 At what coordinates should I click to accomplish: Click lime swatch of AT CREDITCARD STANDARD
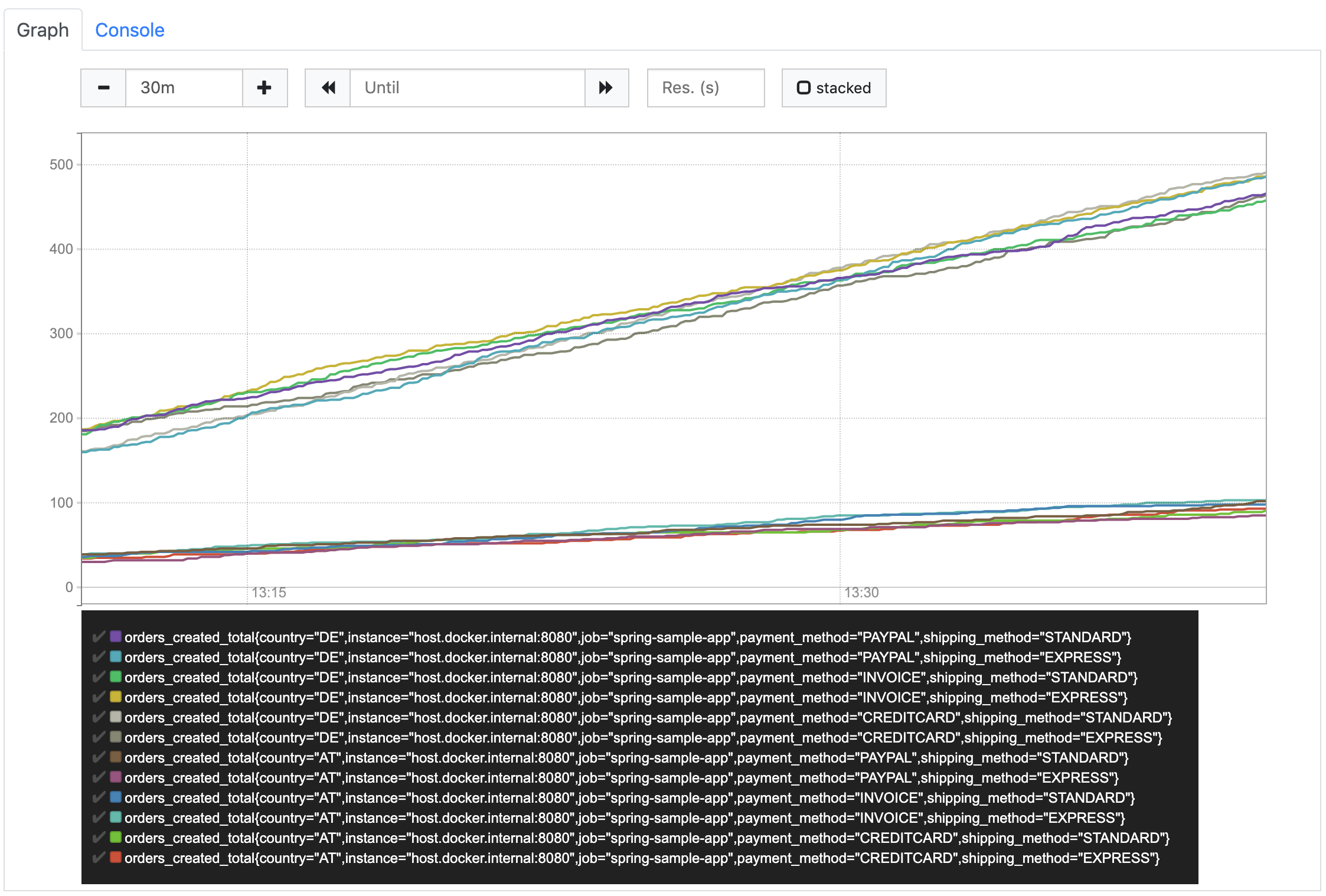(x=116, y=837)
